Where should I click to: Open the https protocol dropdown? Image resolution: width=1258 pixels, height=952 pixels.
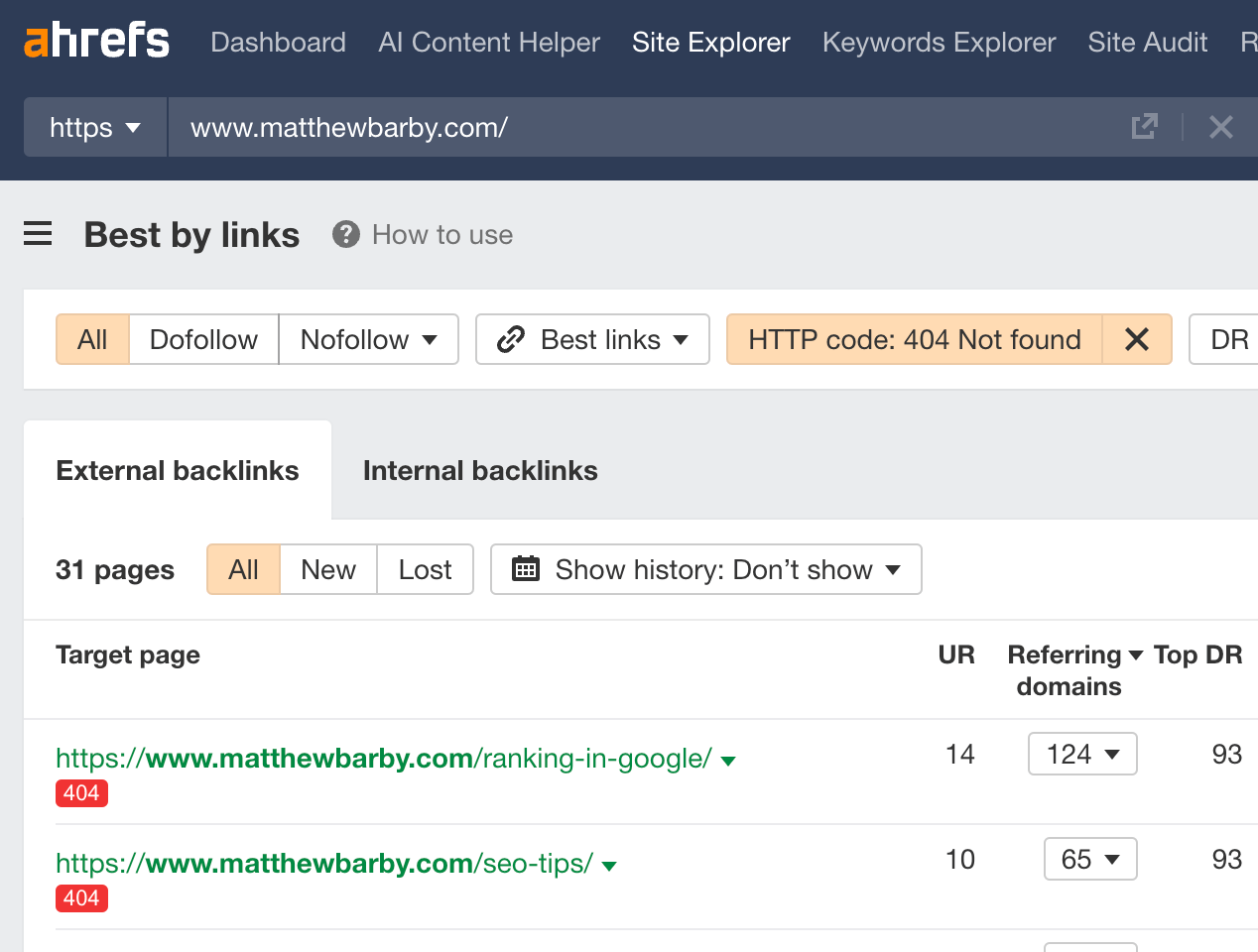click(x=94, y=127)
